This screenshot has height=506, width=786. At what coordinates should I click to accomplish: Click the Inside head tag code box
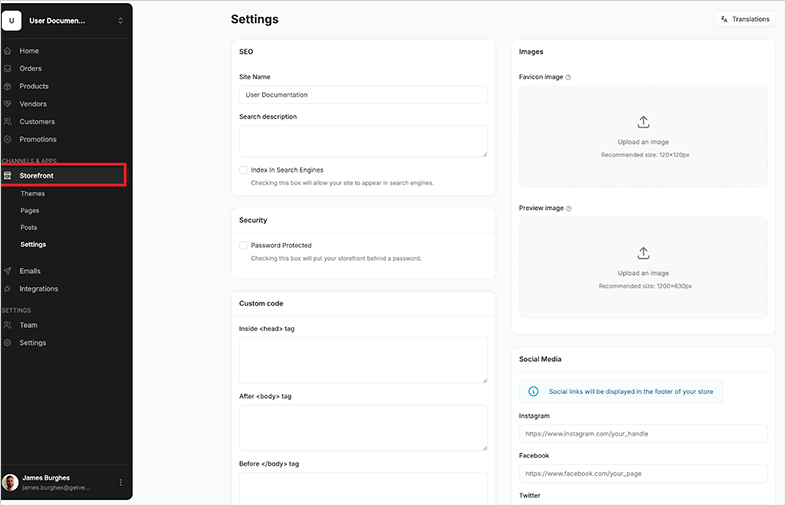363,361
